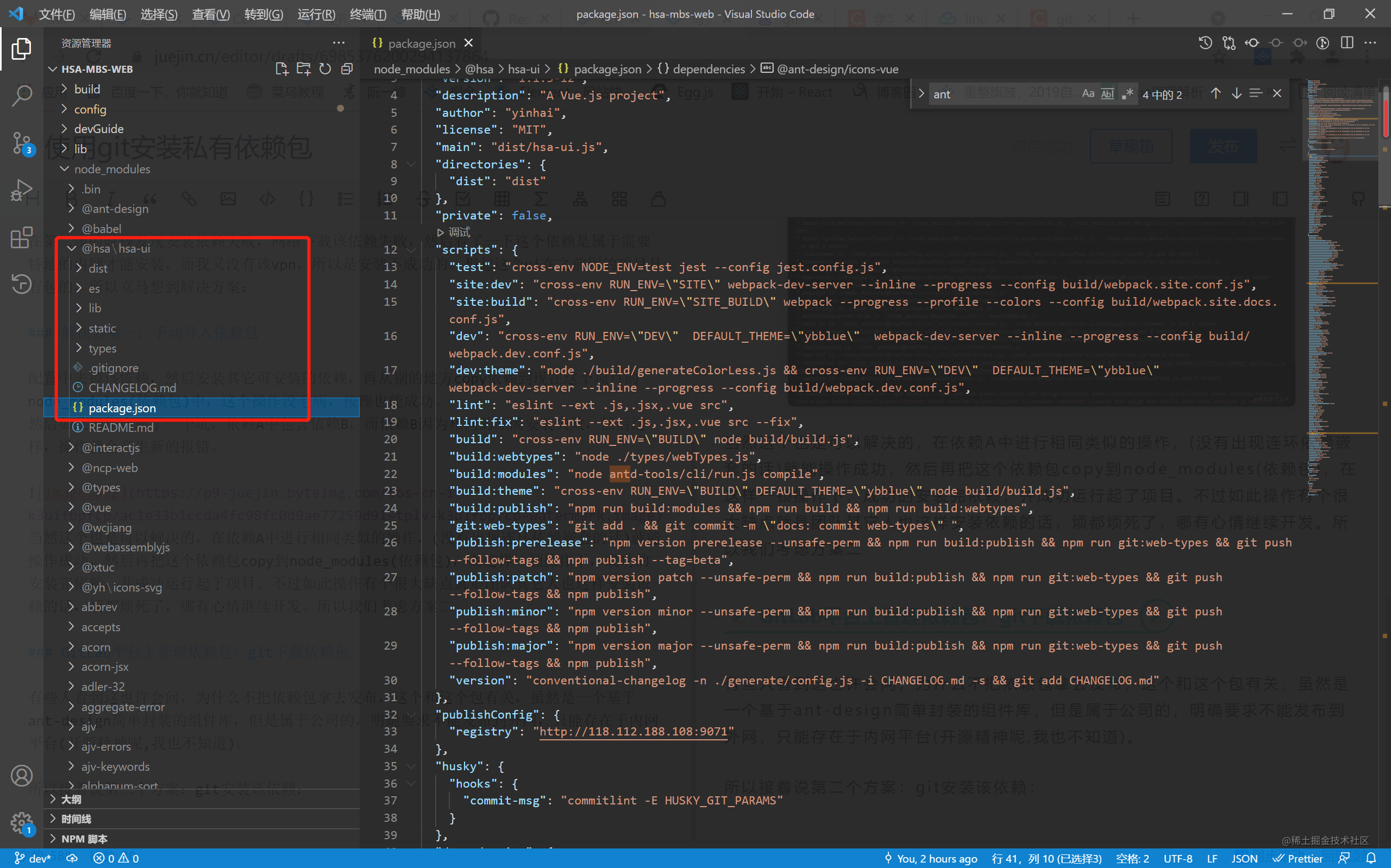Screen dimensions: 1391x868
Task: Collapse all folders in explorer
Action: coord(347,69)
